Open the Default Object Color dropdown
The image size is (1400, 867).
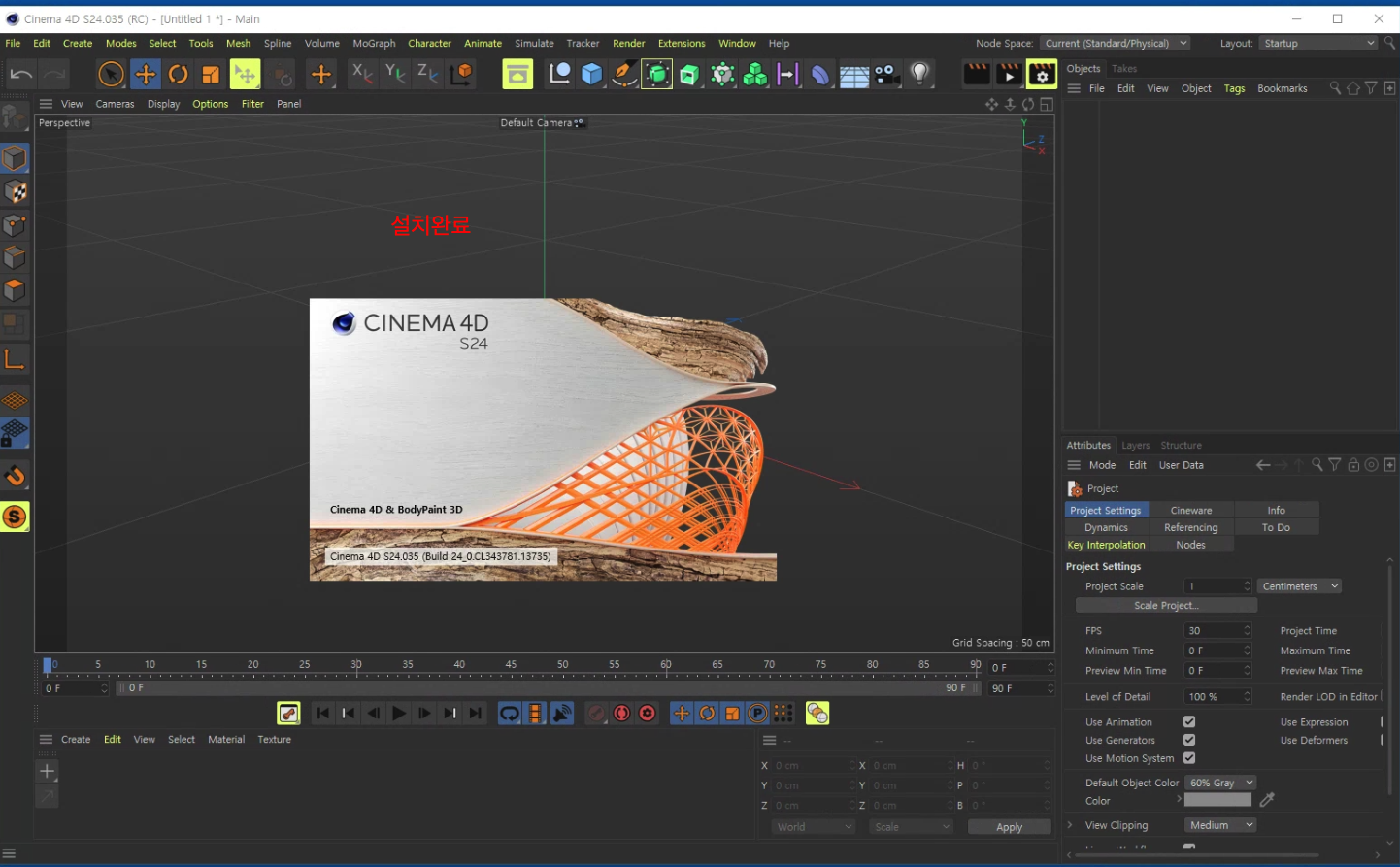click(1220, 783)
